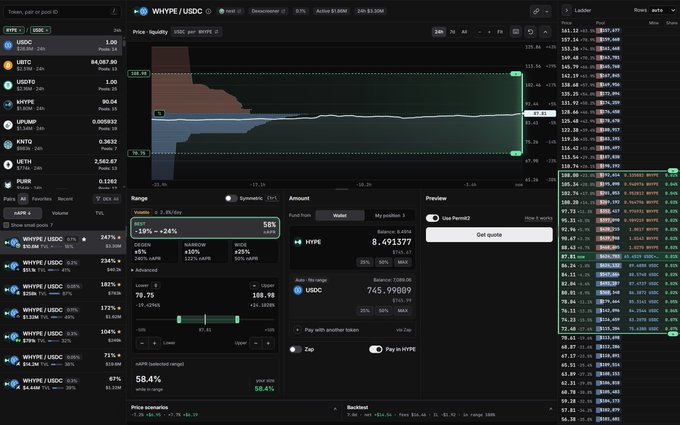The height and width of the screenshot is (425, 680).
Task: Show Recent pairs tab
Action: (x=65, y=199)
